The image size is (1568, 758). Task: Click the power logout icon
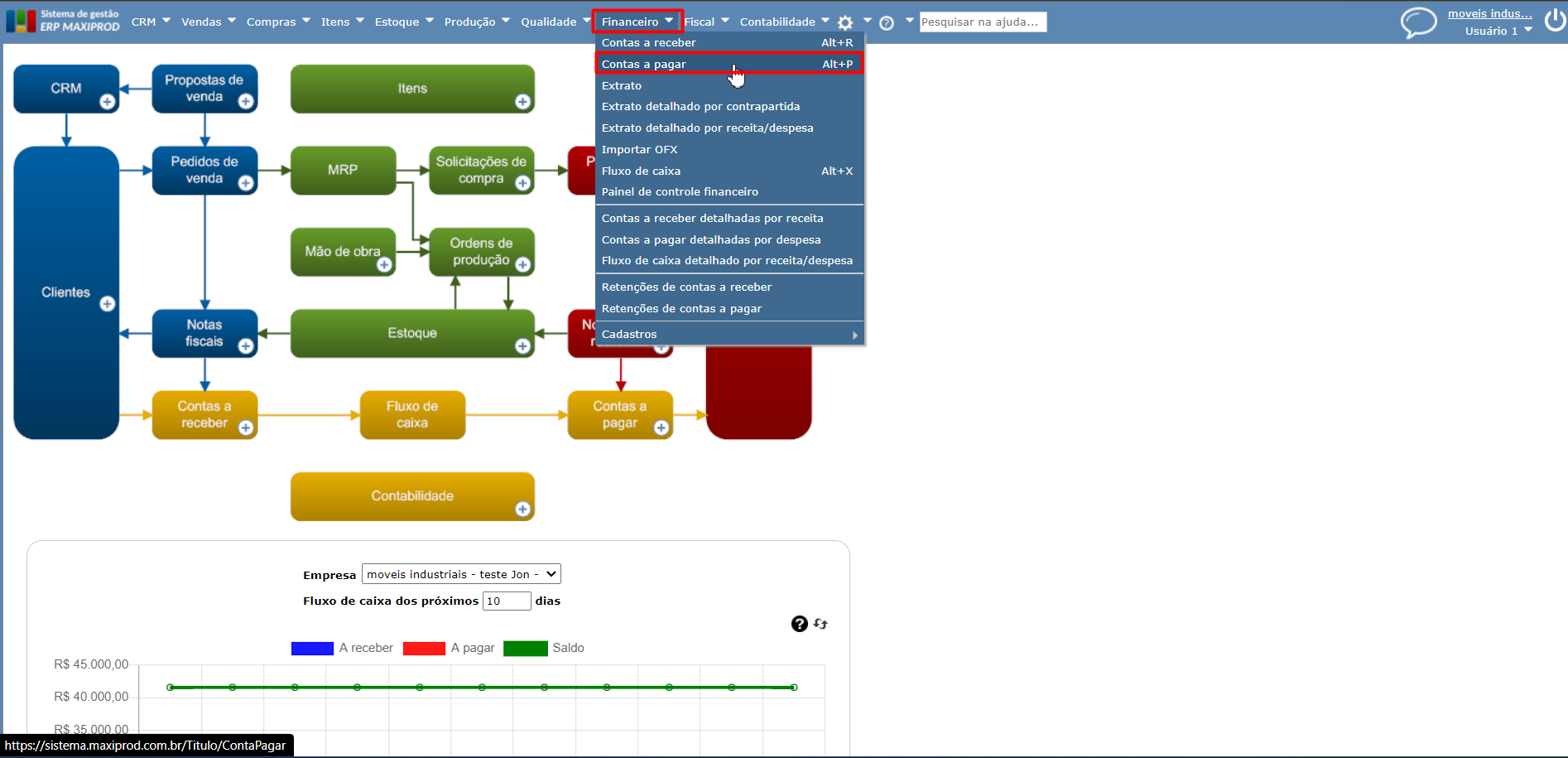(1555, 21)
